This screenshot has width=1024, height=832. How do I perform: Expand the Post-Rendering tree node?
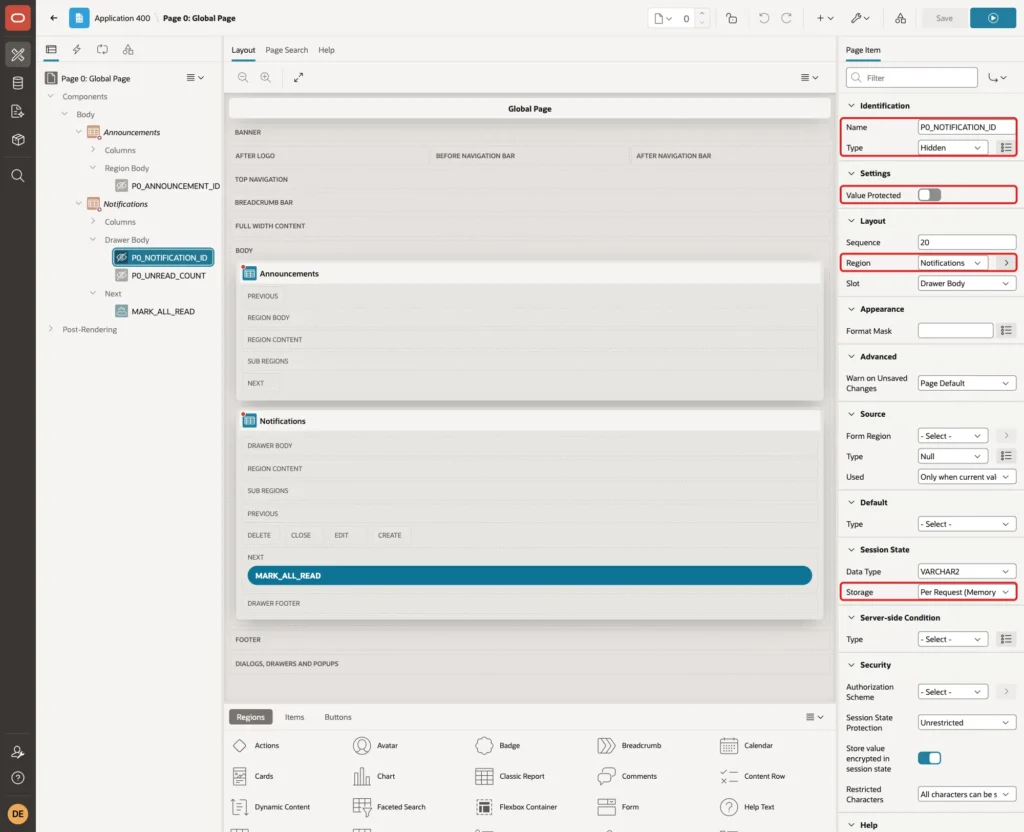point(50,329)
